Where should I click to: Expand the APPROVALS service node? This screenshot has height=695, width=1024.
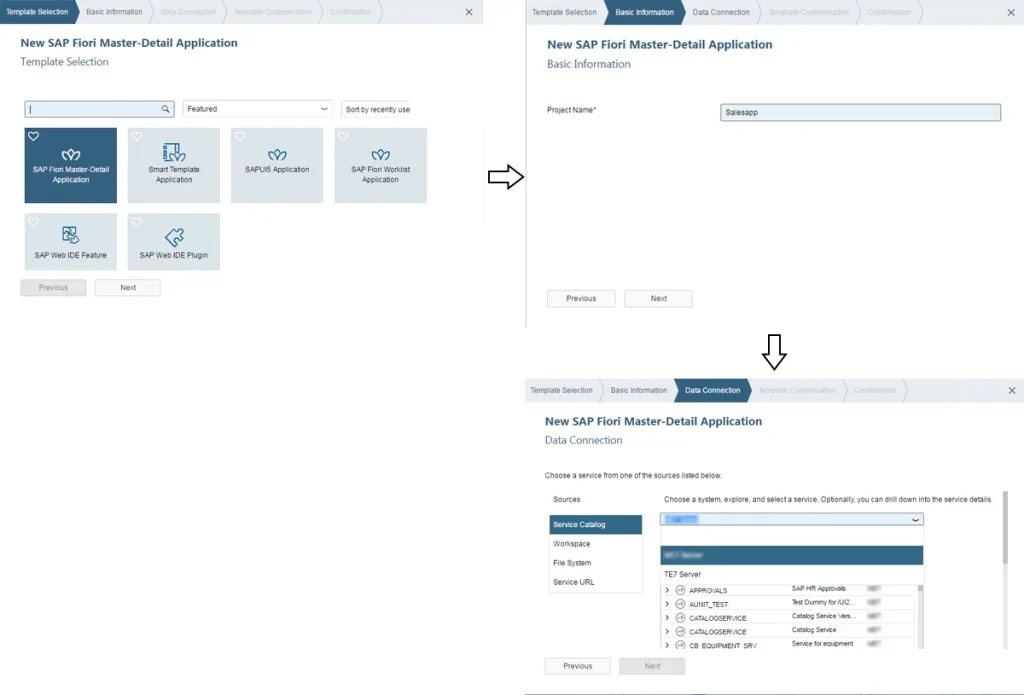click(x=667, y=590)
